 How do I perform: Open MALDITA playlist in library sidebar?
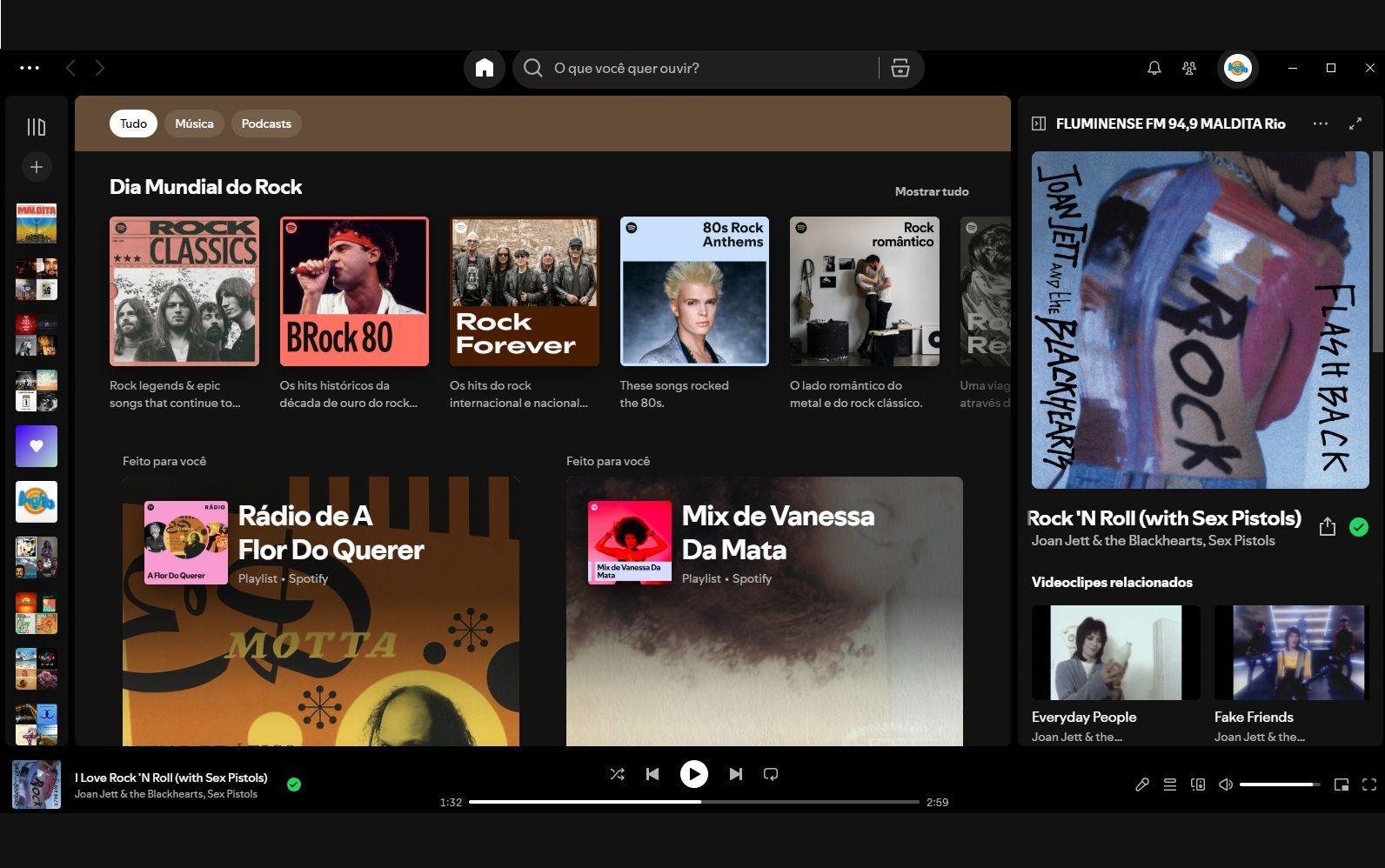pyautogui.click(x=37, y=224)
